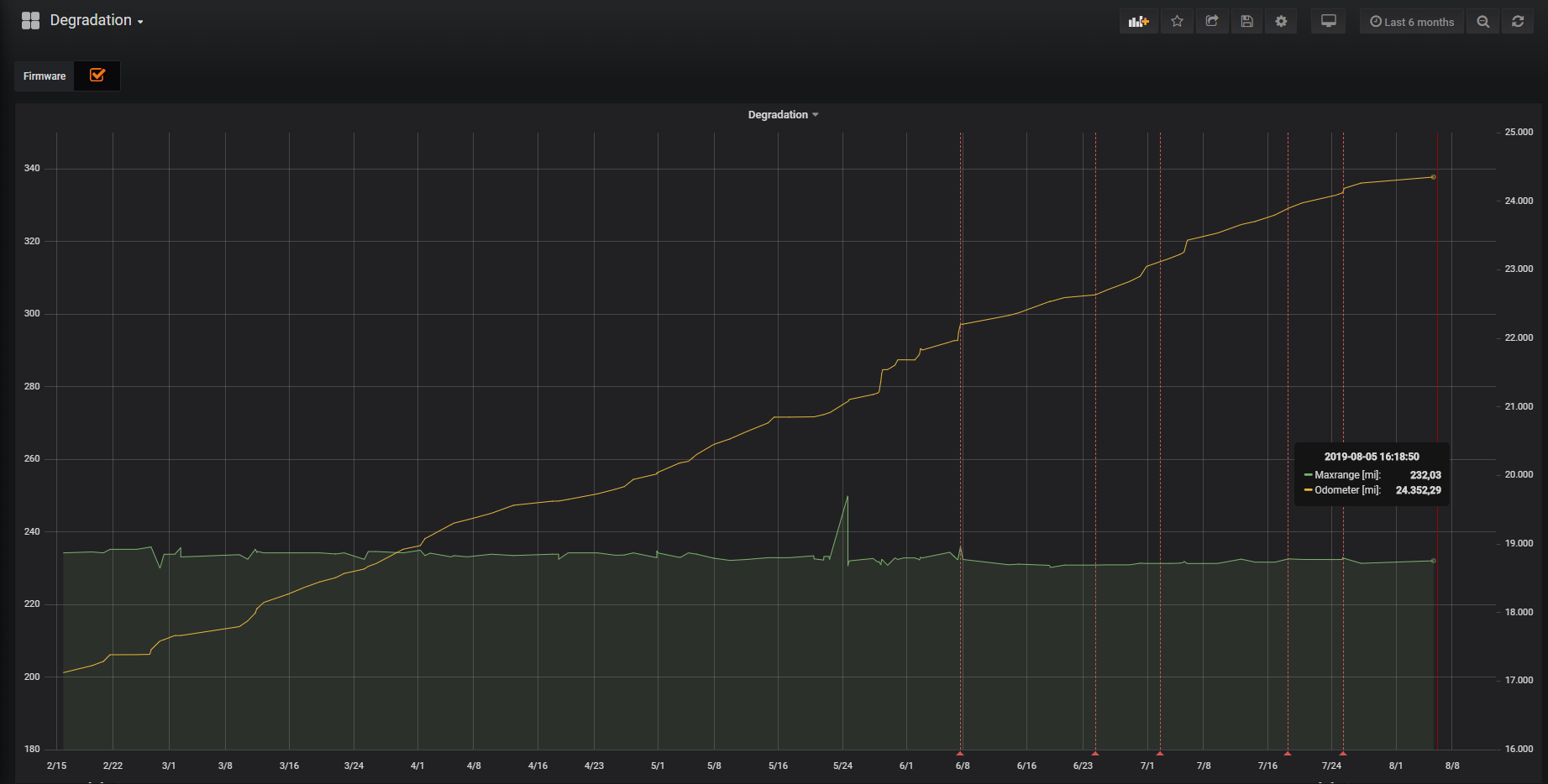1548x784 pixels.
Task: Star this dashboard as favorite
Action: coord(1177,22)
